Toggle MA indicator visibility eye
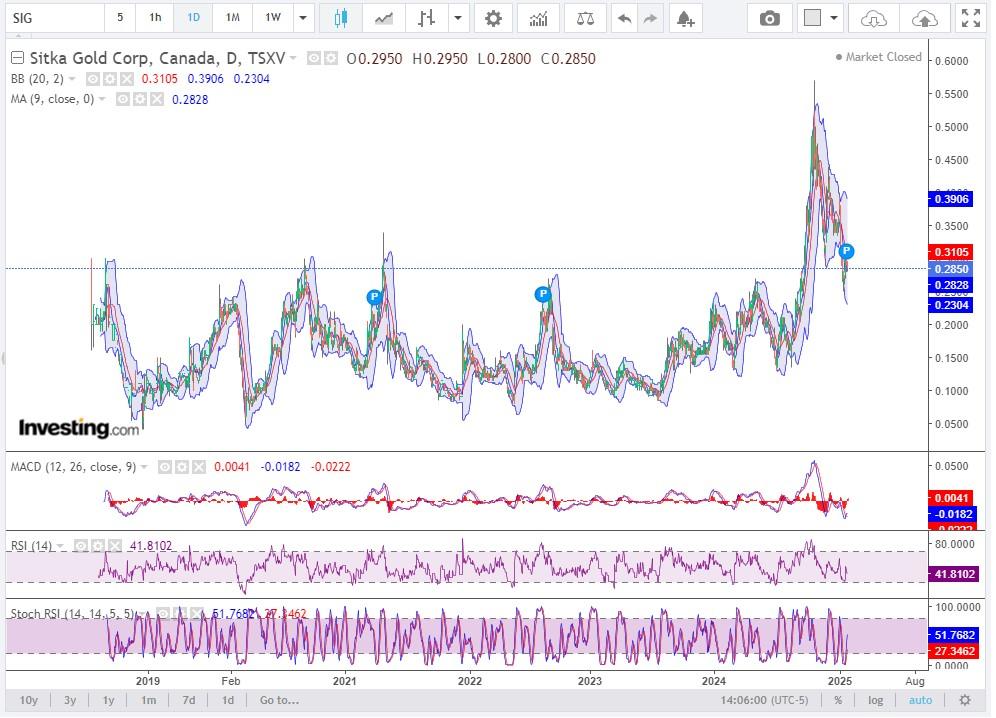996x718 pixels. [123, 100]
